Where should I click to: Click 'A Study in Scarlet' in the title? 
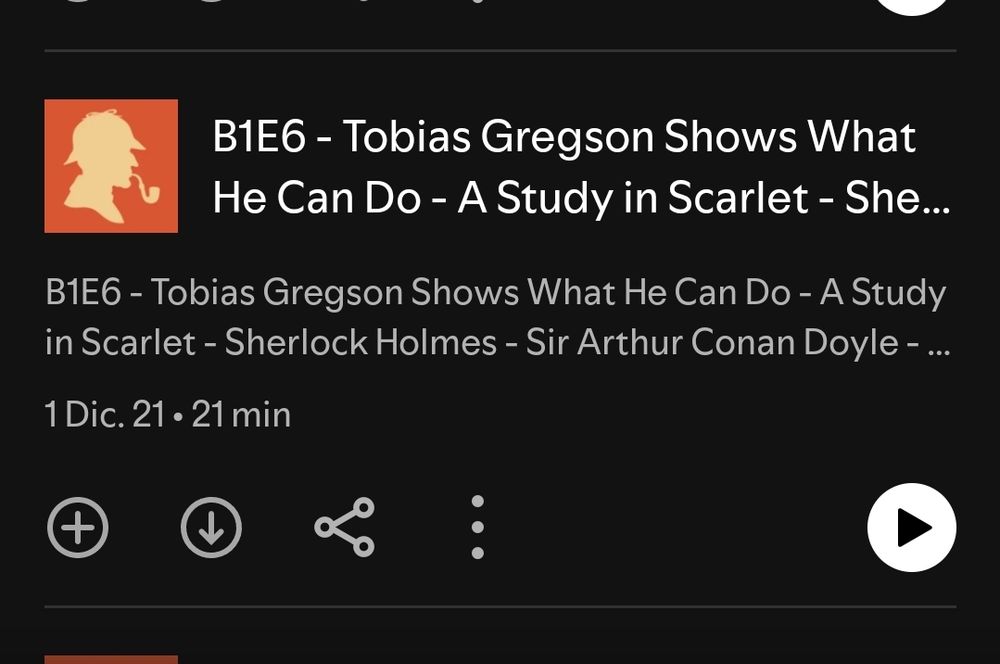[633, 198]
